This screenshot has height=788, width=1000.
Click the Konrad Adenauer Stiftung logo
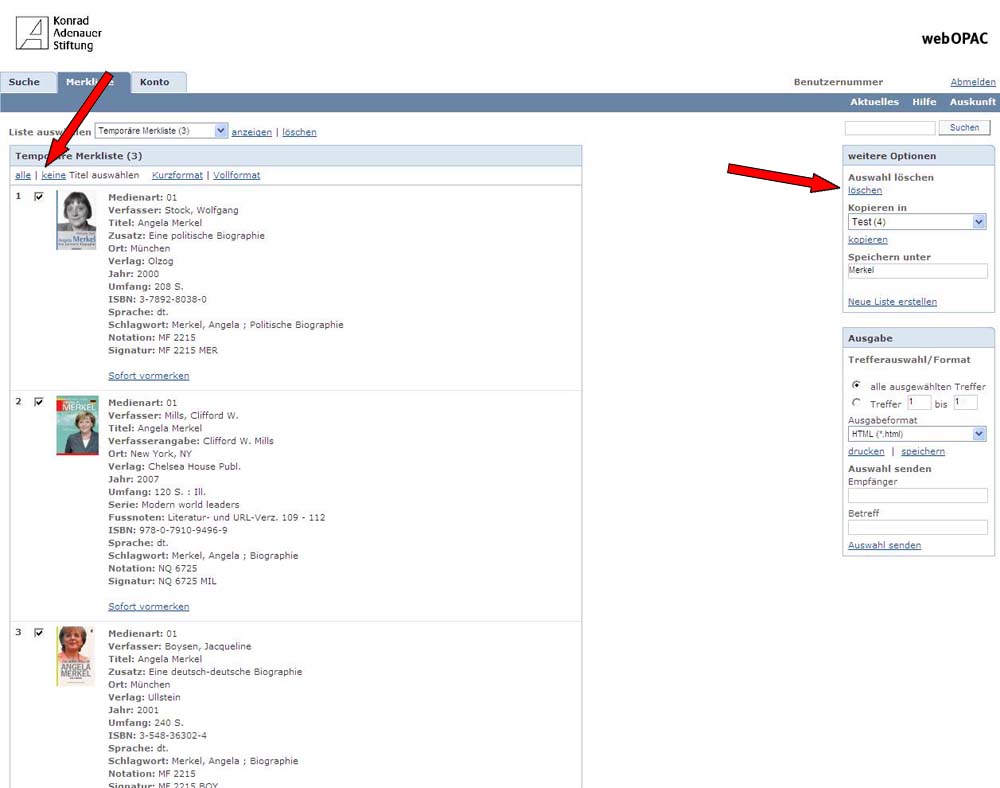pyautogui.click(x=59, y=33)
